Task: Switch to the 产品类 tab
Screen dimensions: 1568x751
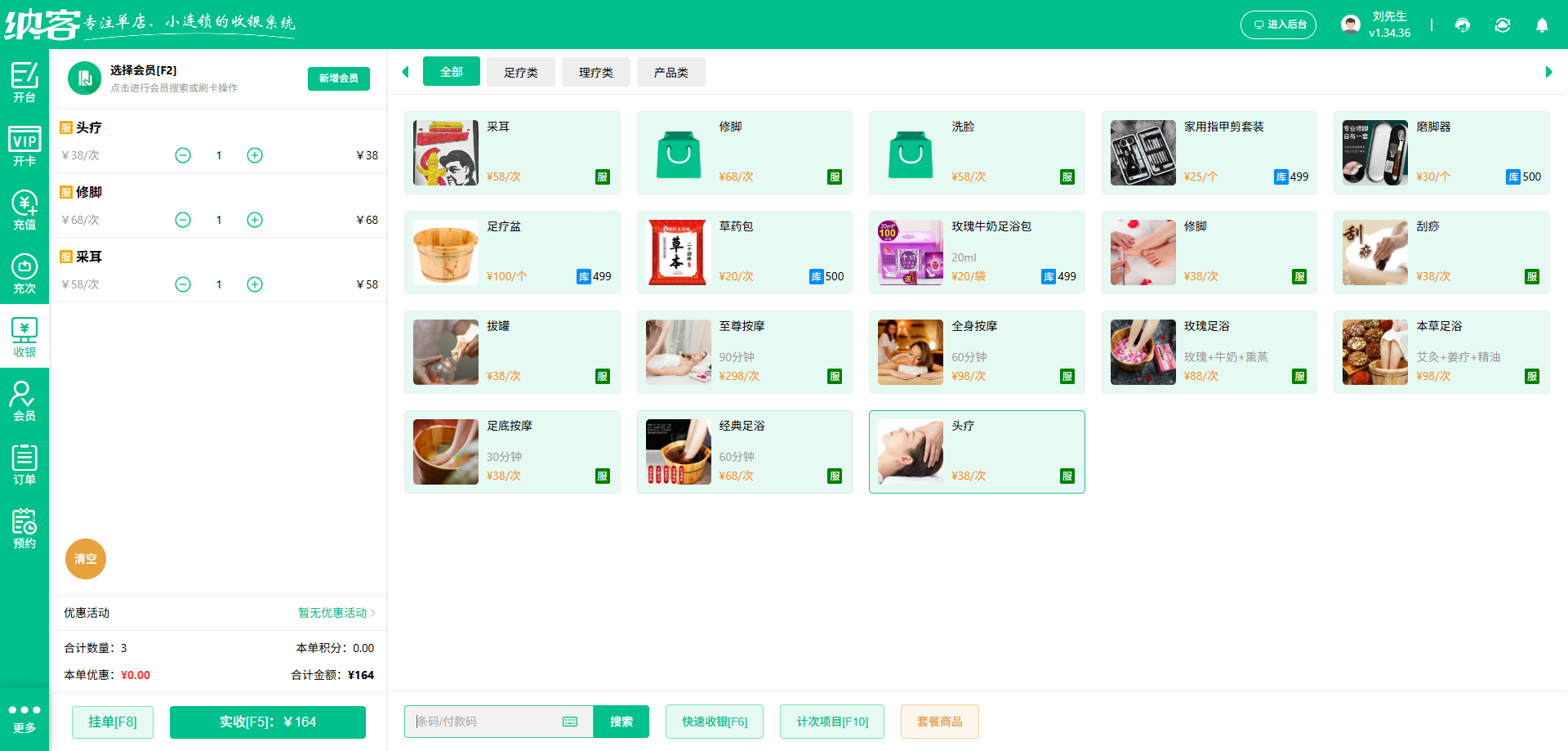Action: point(670,72)
